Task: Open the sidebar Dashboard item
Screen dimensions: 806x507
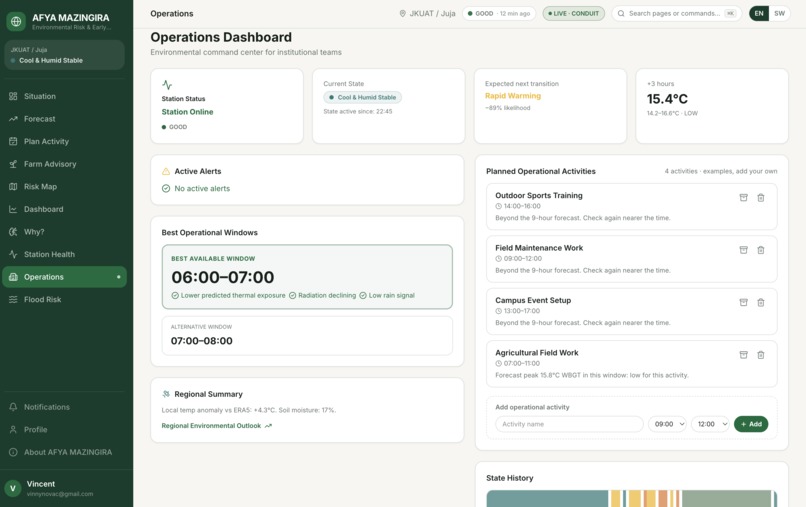Action: coord(65,209)
